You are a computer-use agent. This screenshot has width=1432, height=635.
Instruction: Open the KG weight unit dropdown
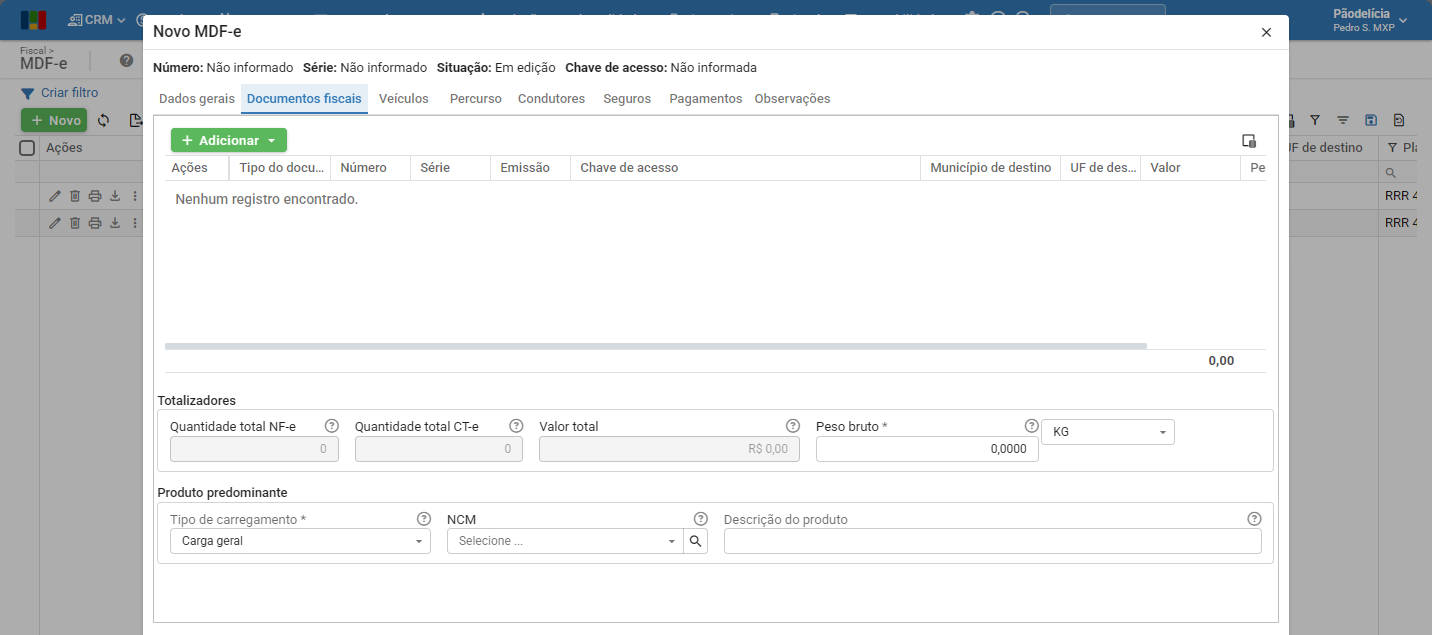pos(1108,432)
